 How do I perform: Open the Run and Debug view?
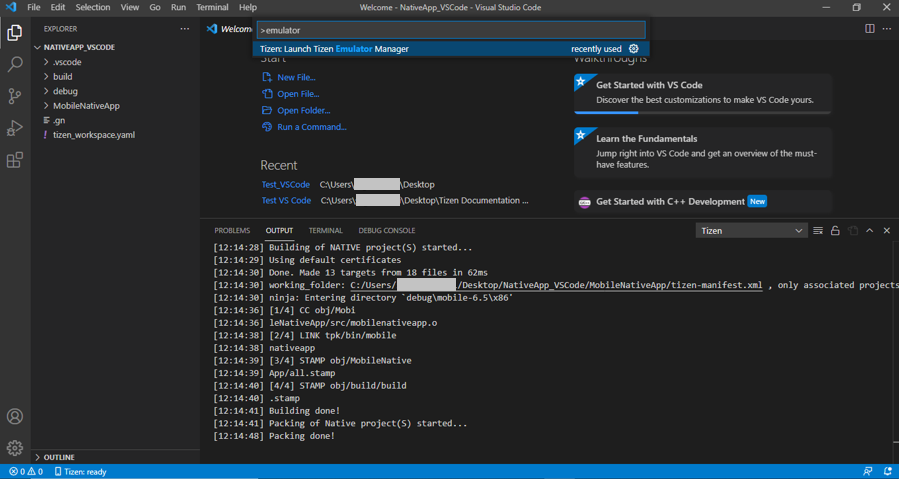[15, 128]
